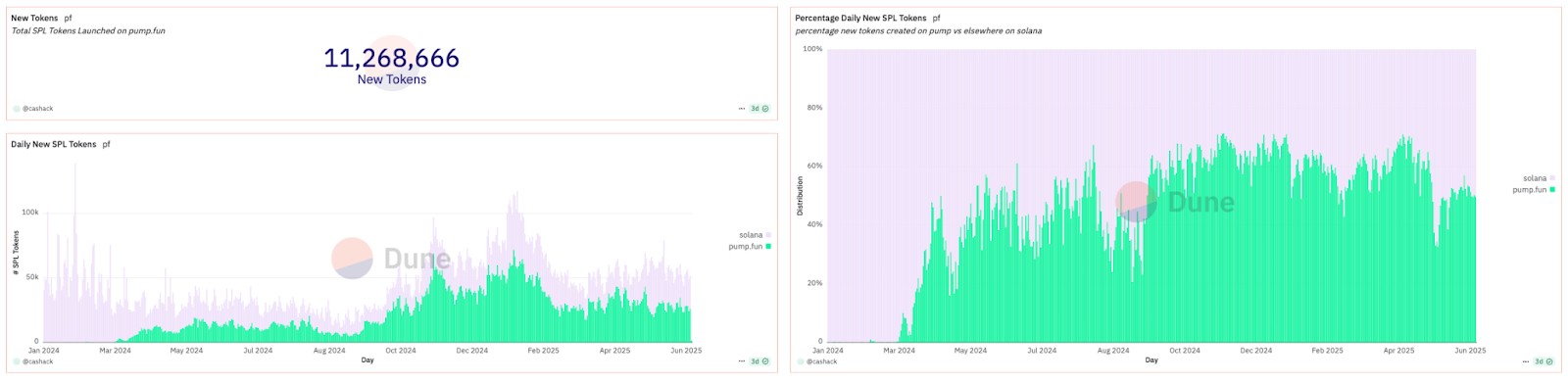This screenshot has width=1568, height=383.
Task: Open the Daily New SPL Tokens query title
Action: (54, 144)
